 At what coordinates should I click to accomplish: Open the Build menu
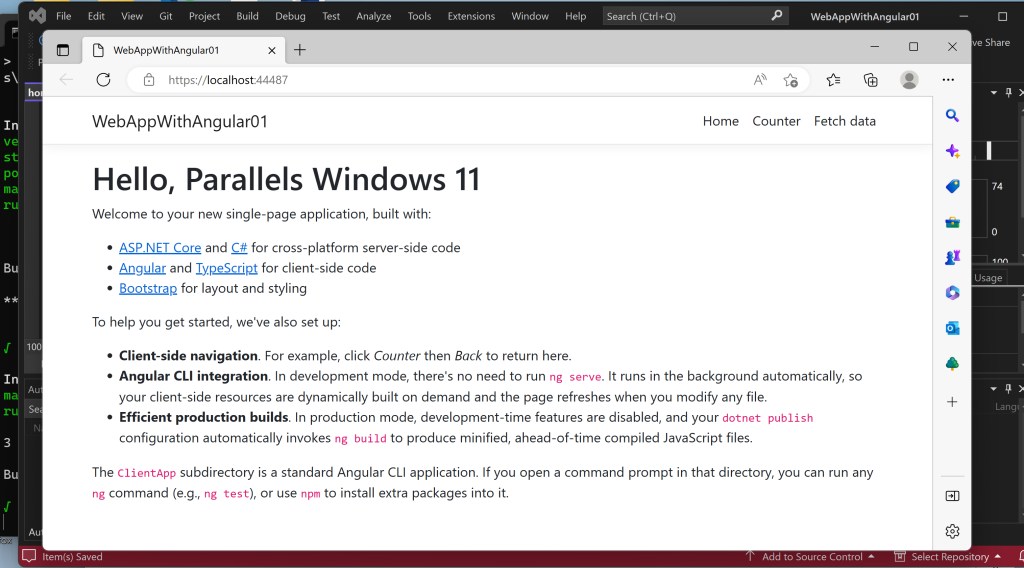pyautogui.click(x=247, y=16)
